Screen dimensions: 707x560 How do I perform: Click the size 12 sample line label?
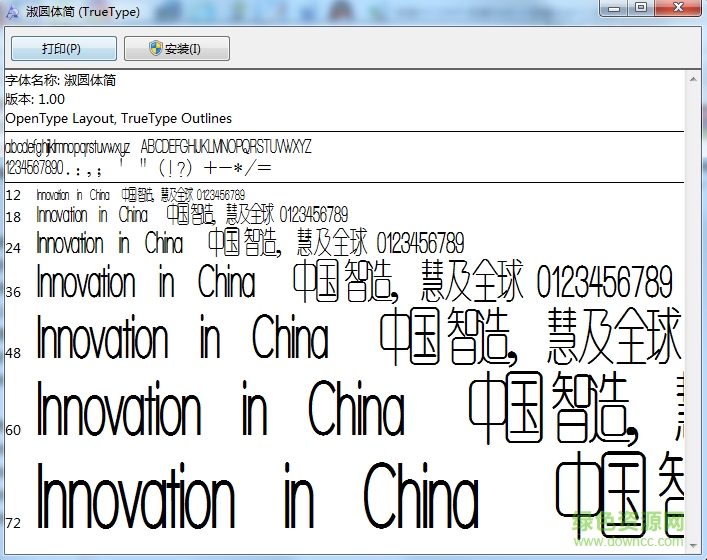pos(13,195)
